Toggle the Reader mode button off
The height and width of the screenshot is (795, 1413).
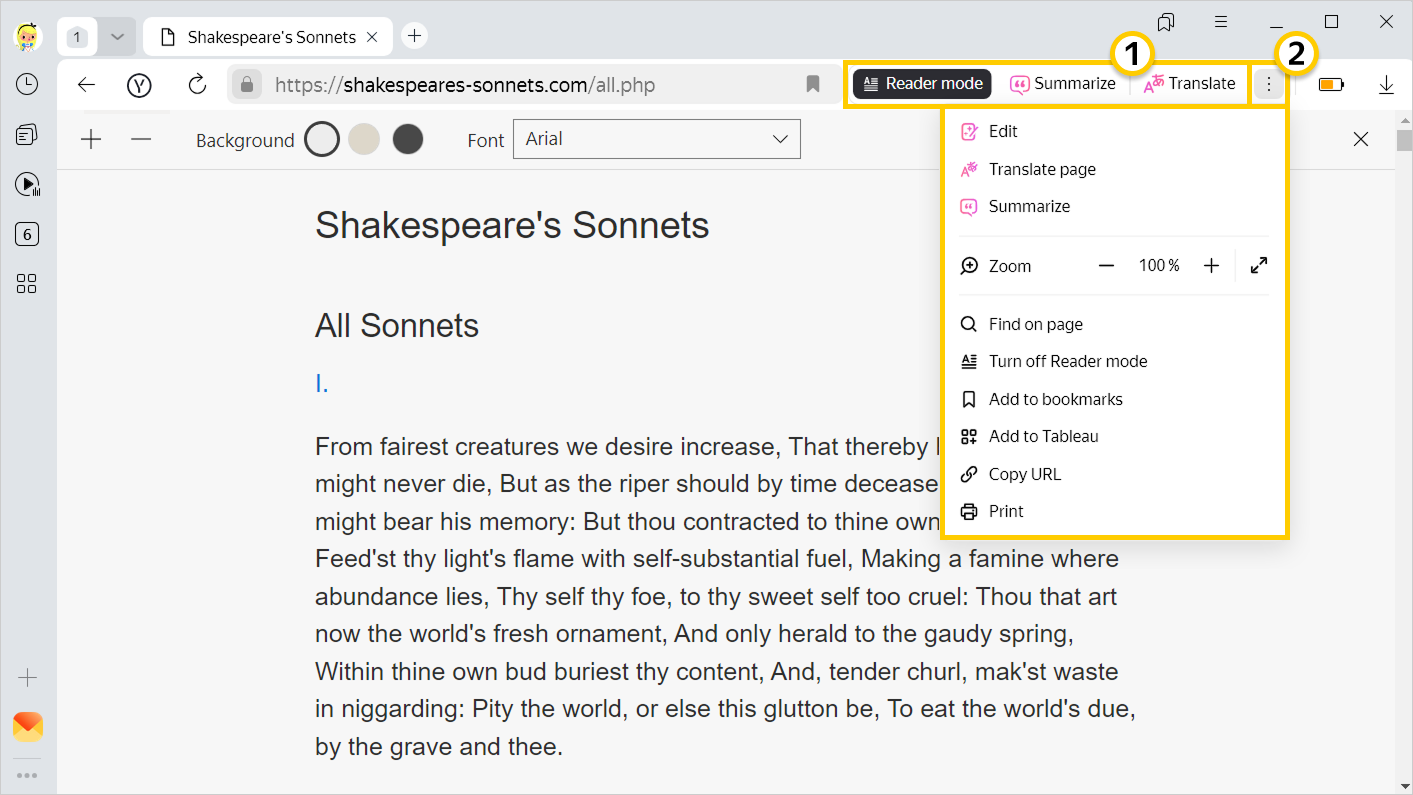click(x=921, y=84)
